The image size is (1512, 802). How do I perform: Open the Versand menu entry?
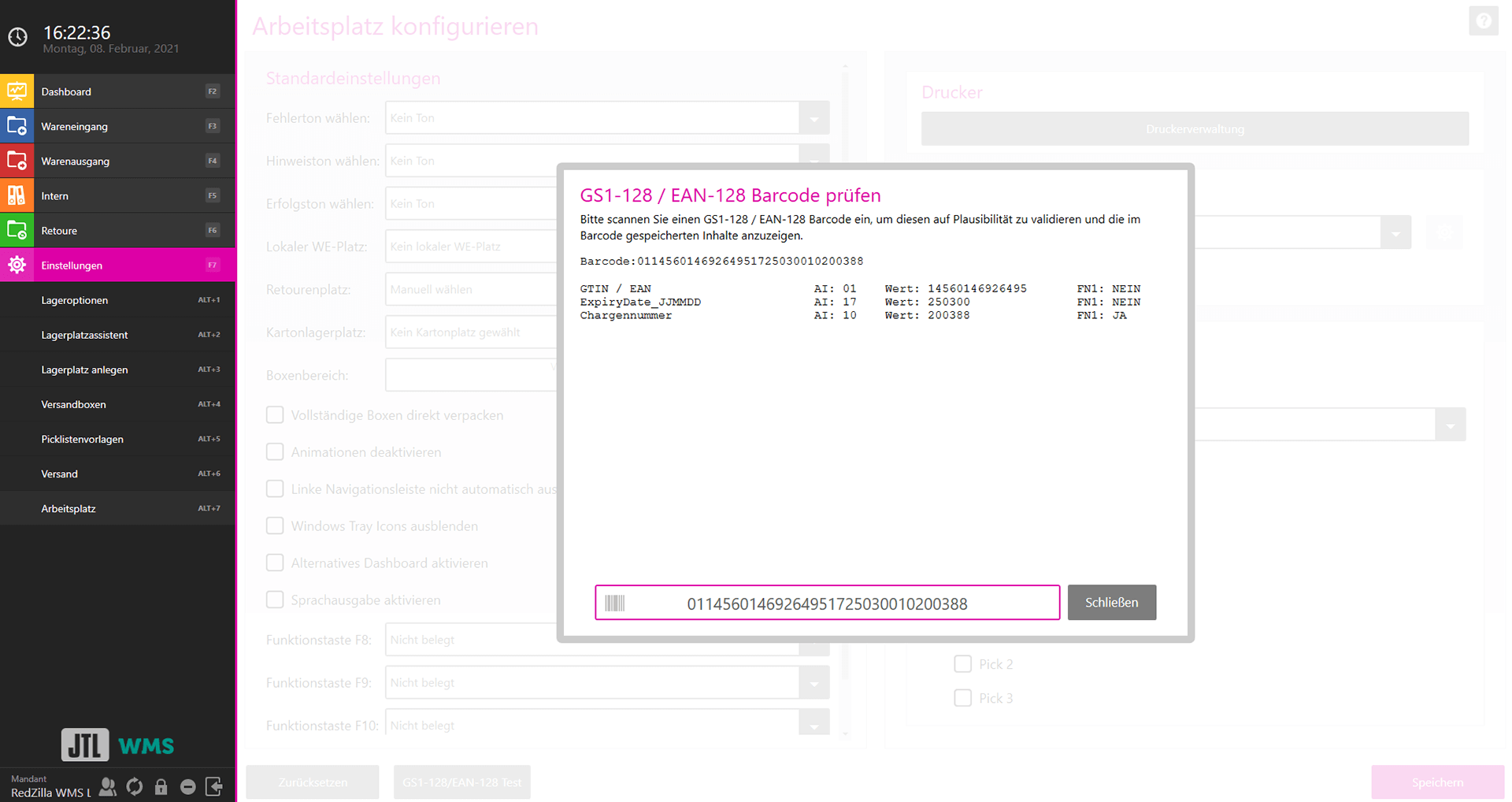(x=118, y=473)
